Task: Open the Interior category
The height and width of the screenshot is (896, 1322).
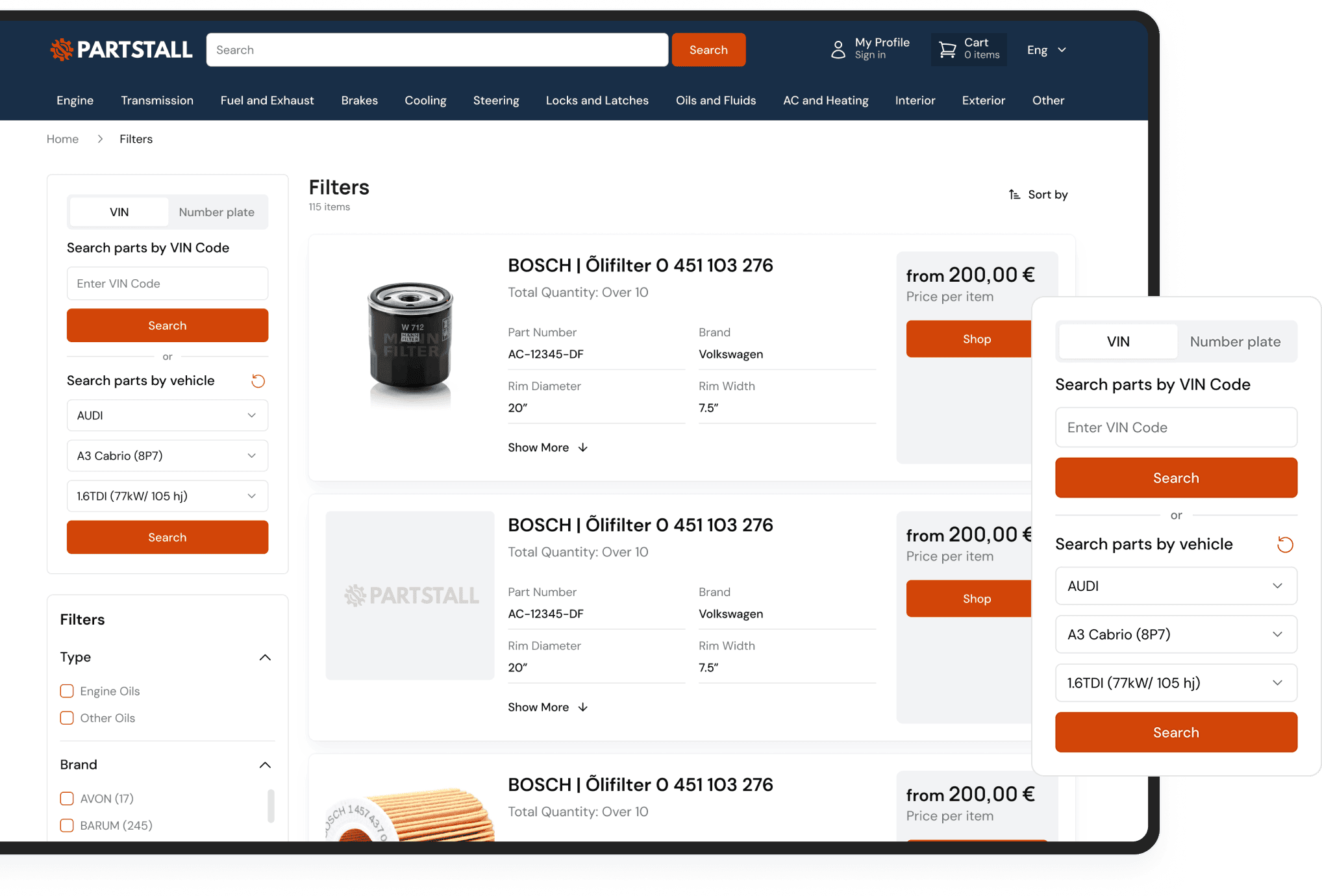Action: click(915, 100)
